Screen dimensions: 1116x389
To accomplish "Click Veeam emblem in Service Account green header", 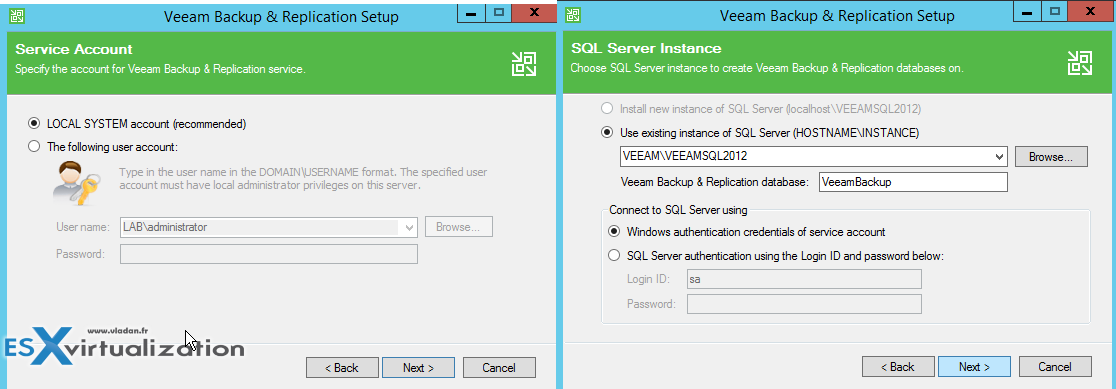I will pos(524,63).
